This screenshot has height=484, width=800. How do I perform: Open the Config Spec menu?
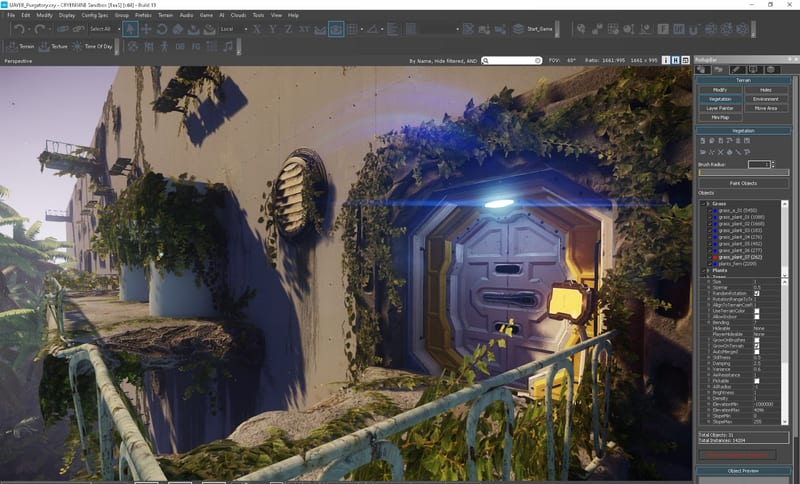tap(94, 15)
